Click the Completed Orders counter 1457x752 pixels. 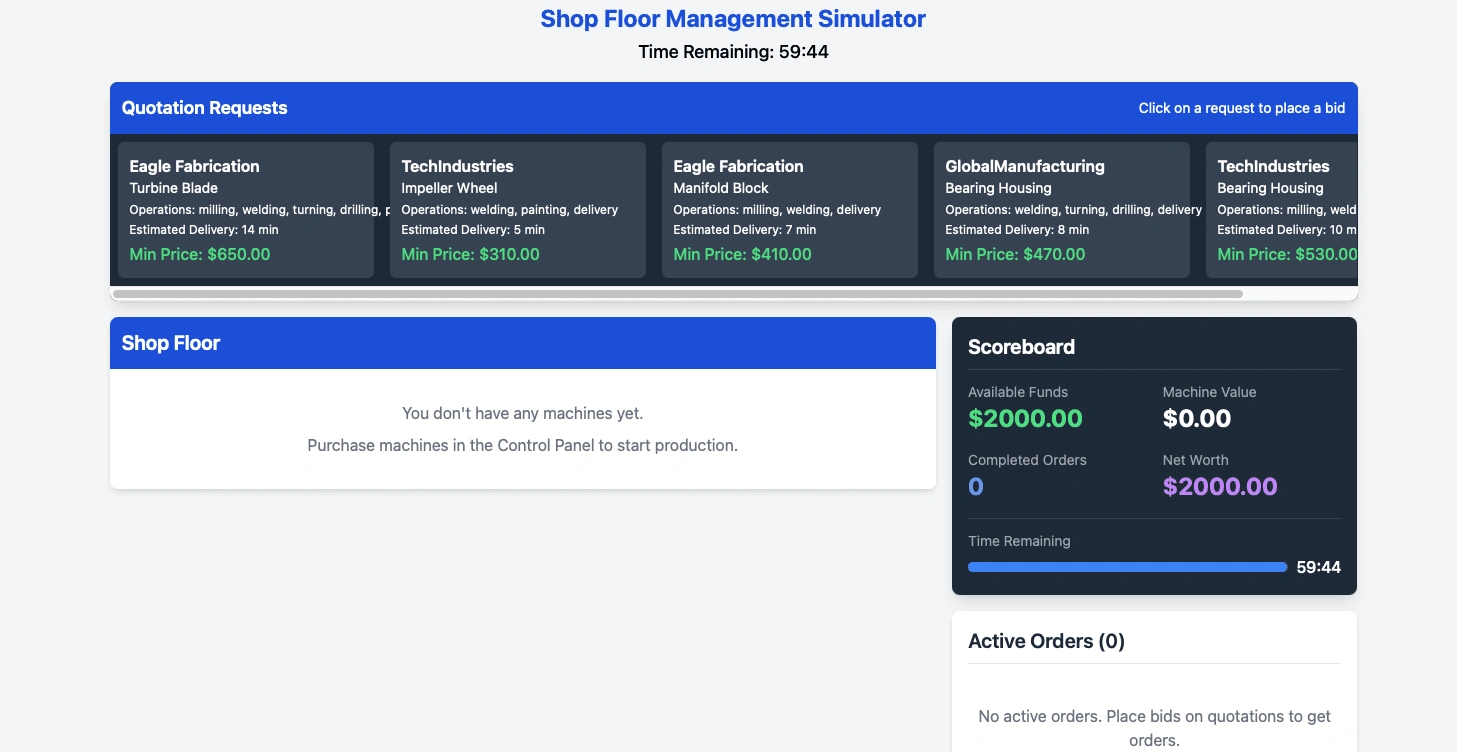click(x=974, y=487)
